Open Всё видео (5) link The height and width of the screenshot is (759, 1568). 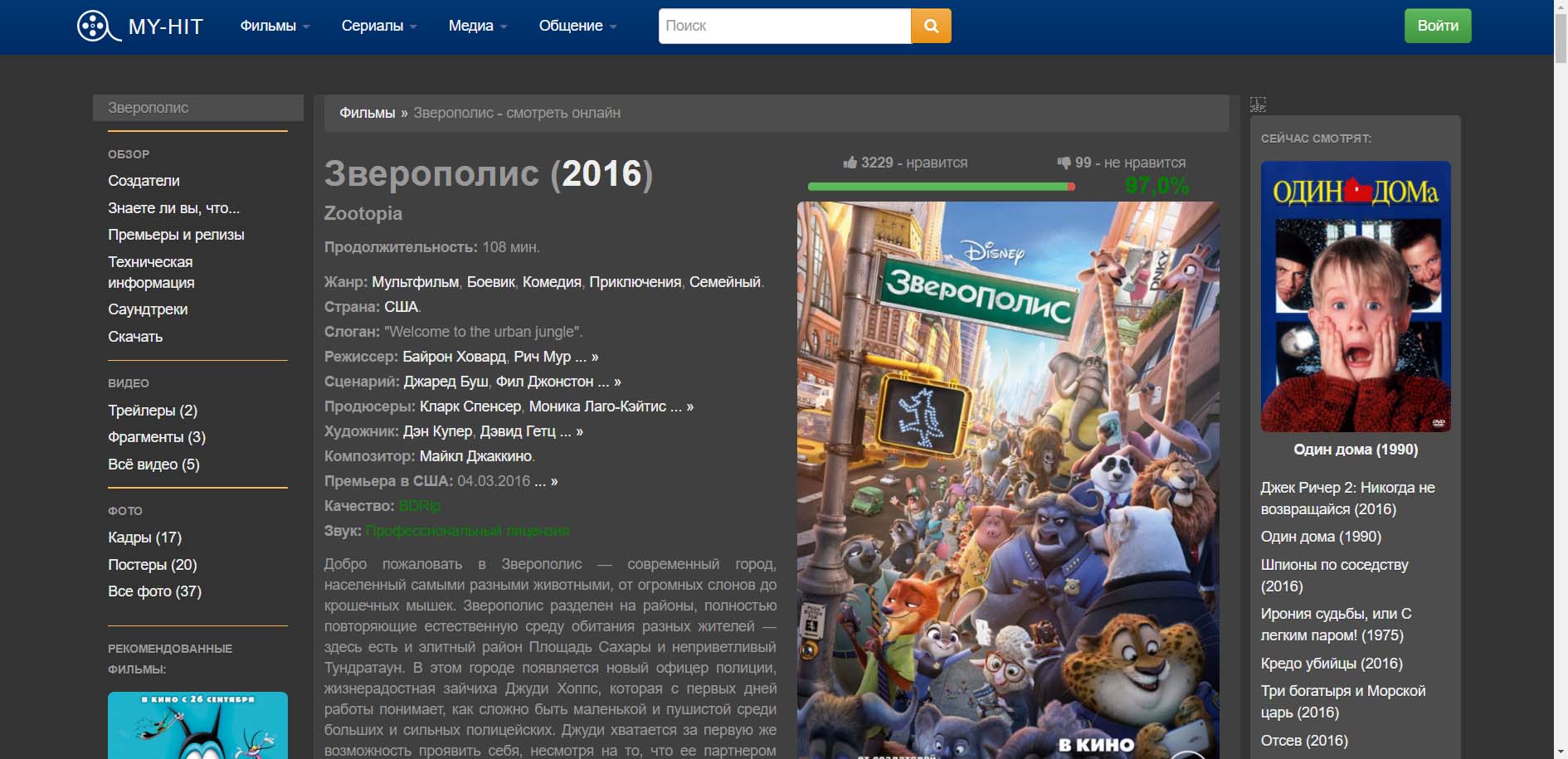[153, 465]
